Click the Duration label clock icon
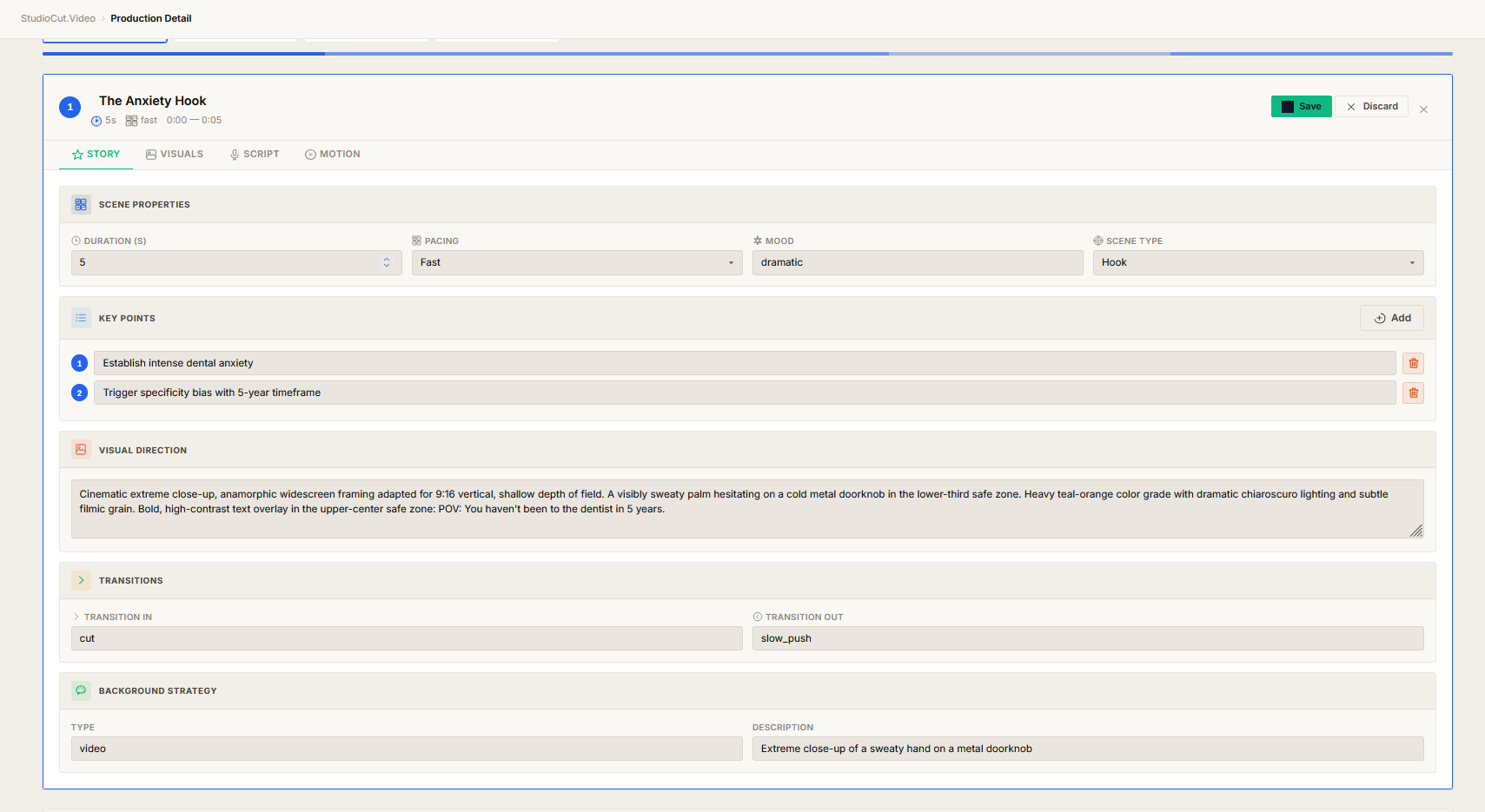 [x=76, y=241]
